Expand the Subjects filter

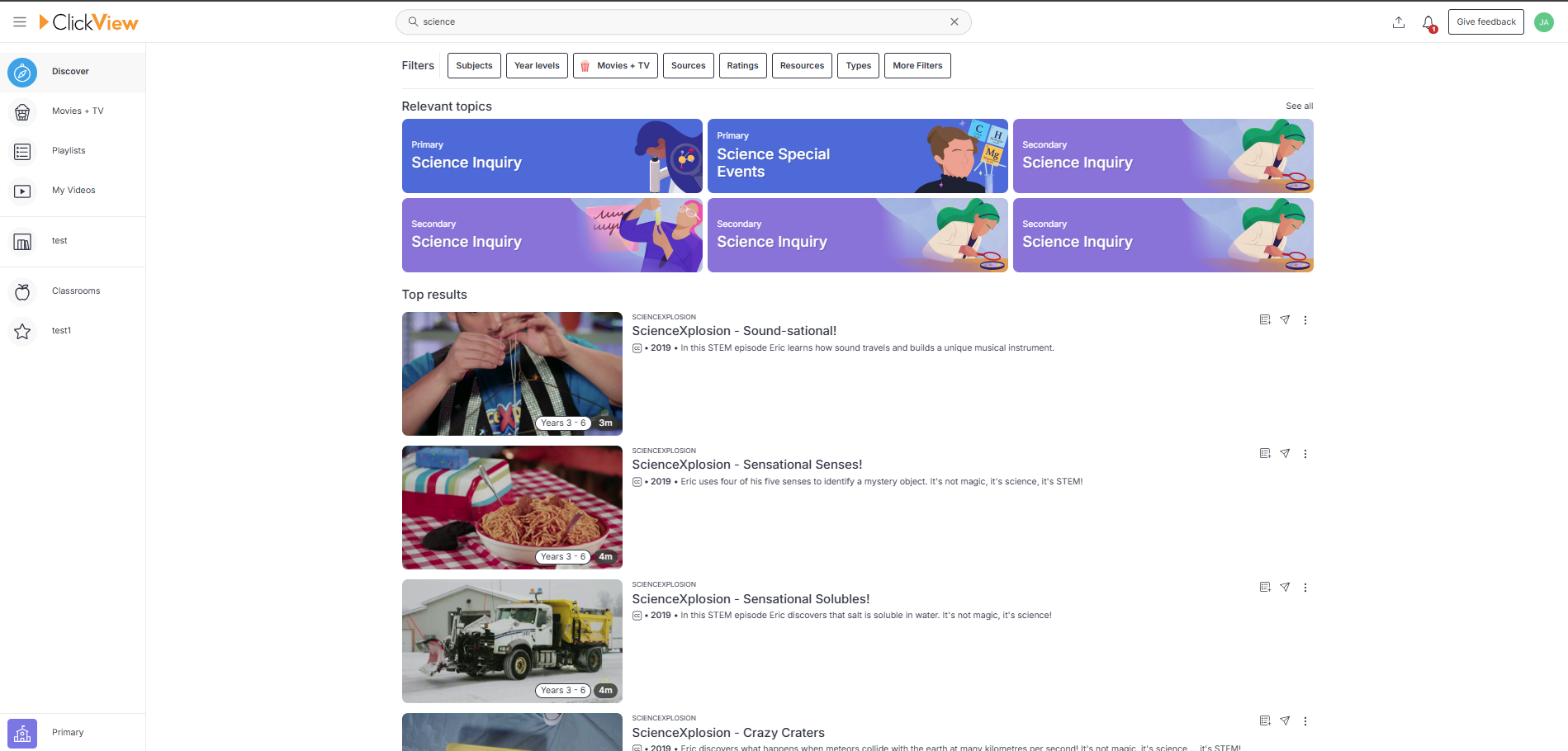coord(474,66)
